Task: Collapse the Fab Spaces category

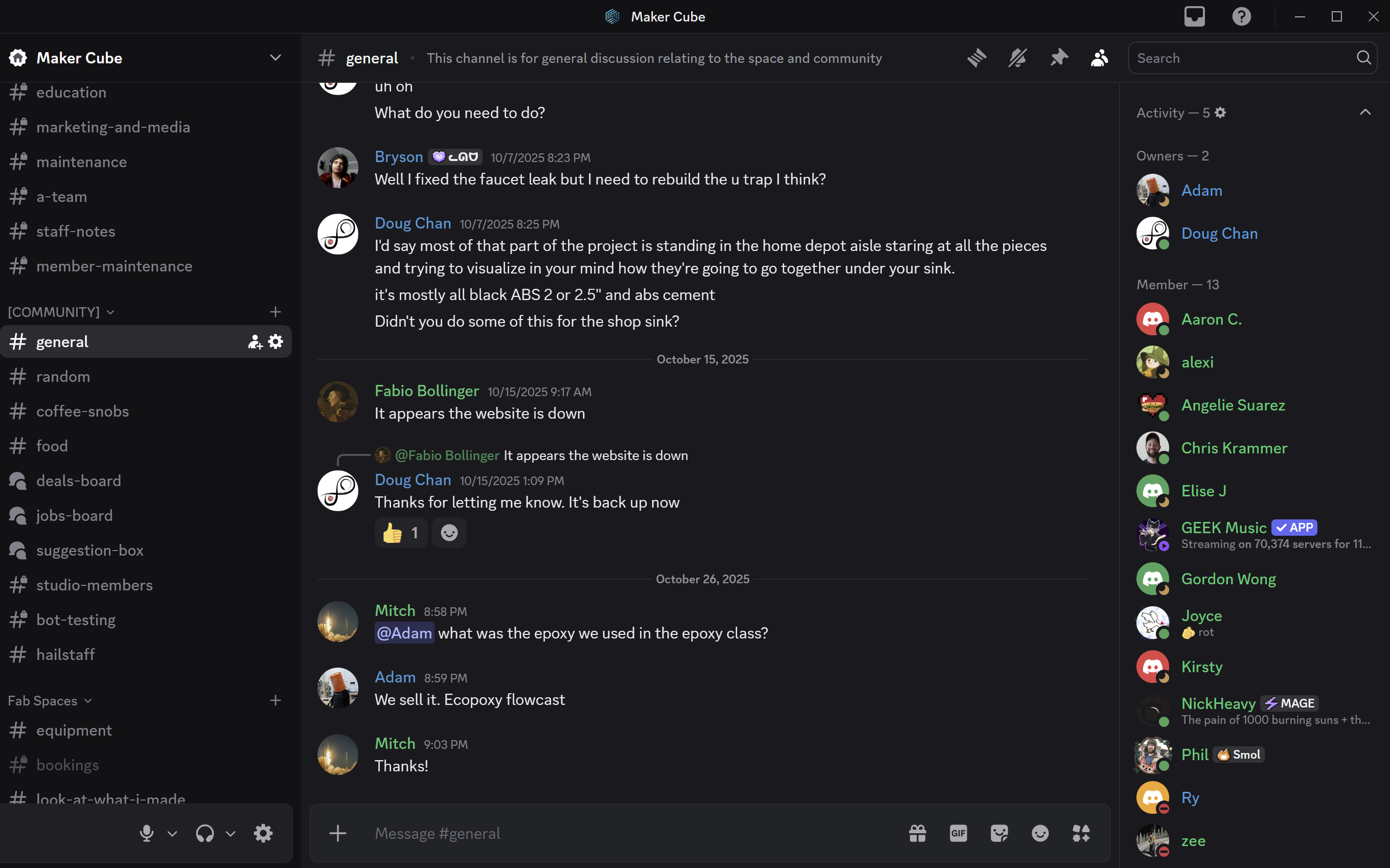Action: point(50,700)
